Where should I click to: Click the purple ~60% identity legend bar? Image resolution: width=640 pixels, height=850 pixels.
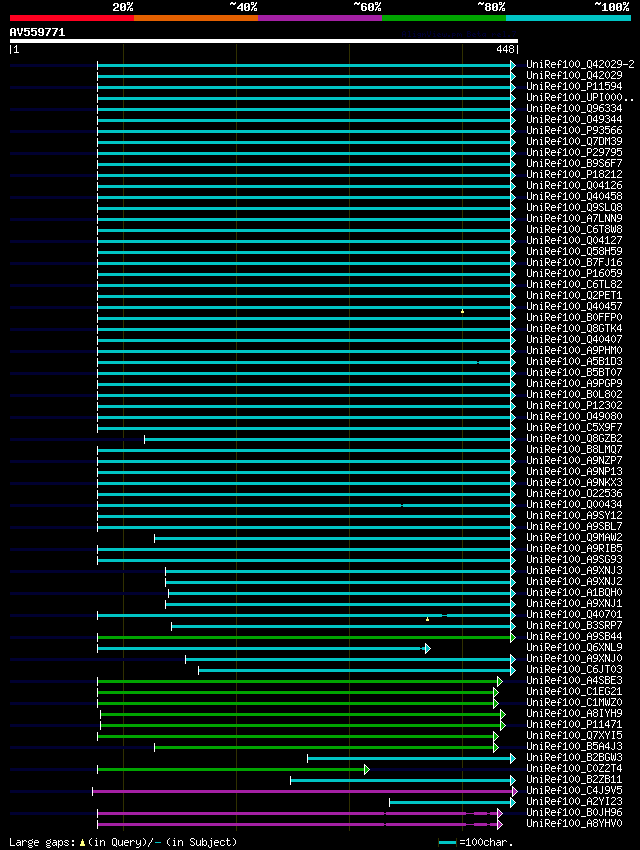320,18
